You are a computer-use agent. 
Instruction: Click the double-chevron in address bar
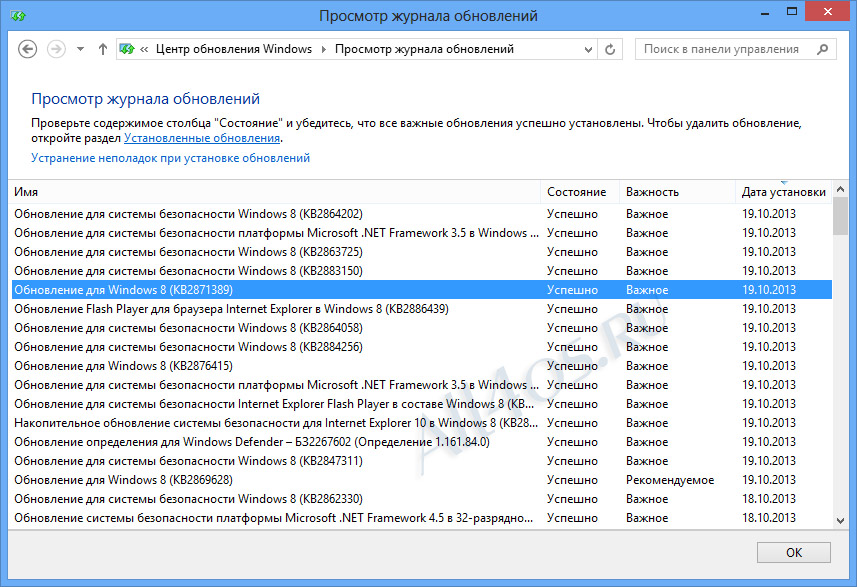(x=144, y=49)
